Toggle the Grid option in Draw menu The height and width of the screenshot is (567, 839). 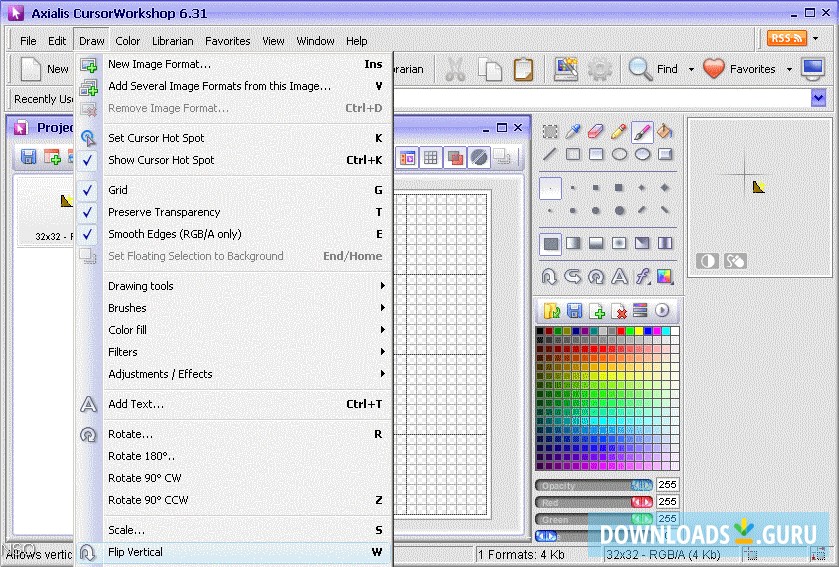click(234, 190)
